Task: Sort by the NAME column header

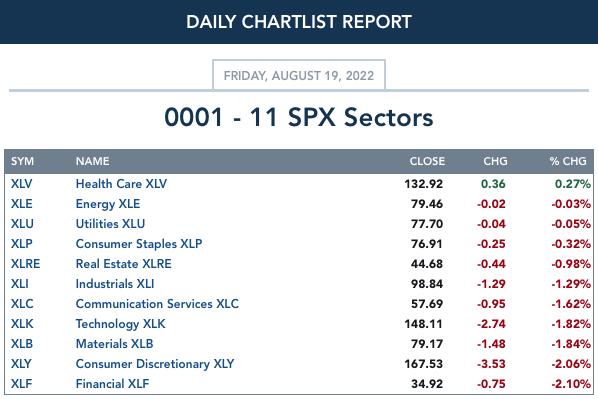Action: 93,161
